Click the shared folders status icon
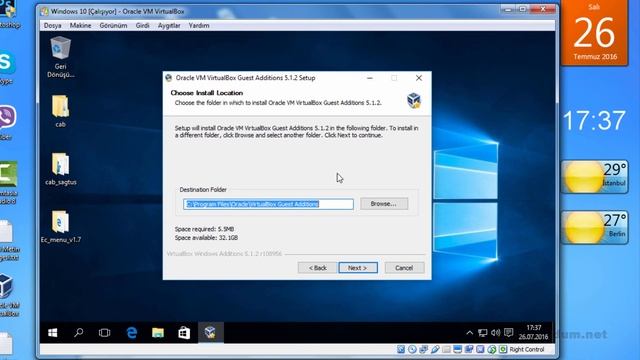Viewport: 640px width, 360px height. 446,349
